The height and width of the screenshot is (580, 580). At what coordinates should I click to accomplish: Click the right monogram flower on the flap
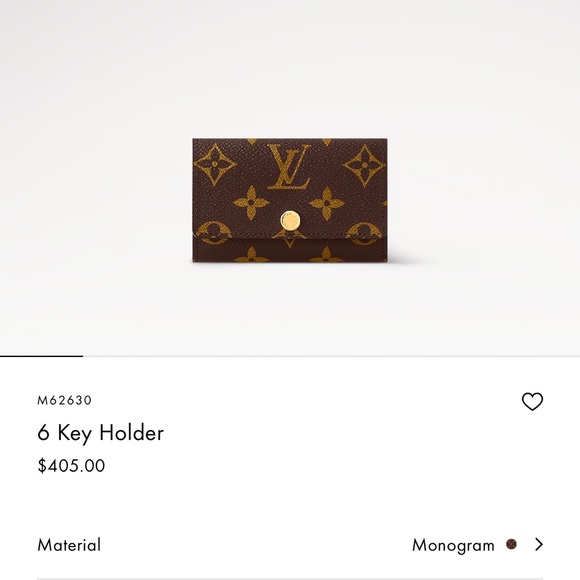(365, 165)
